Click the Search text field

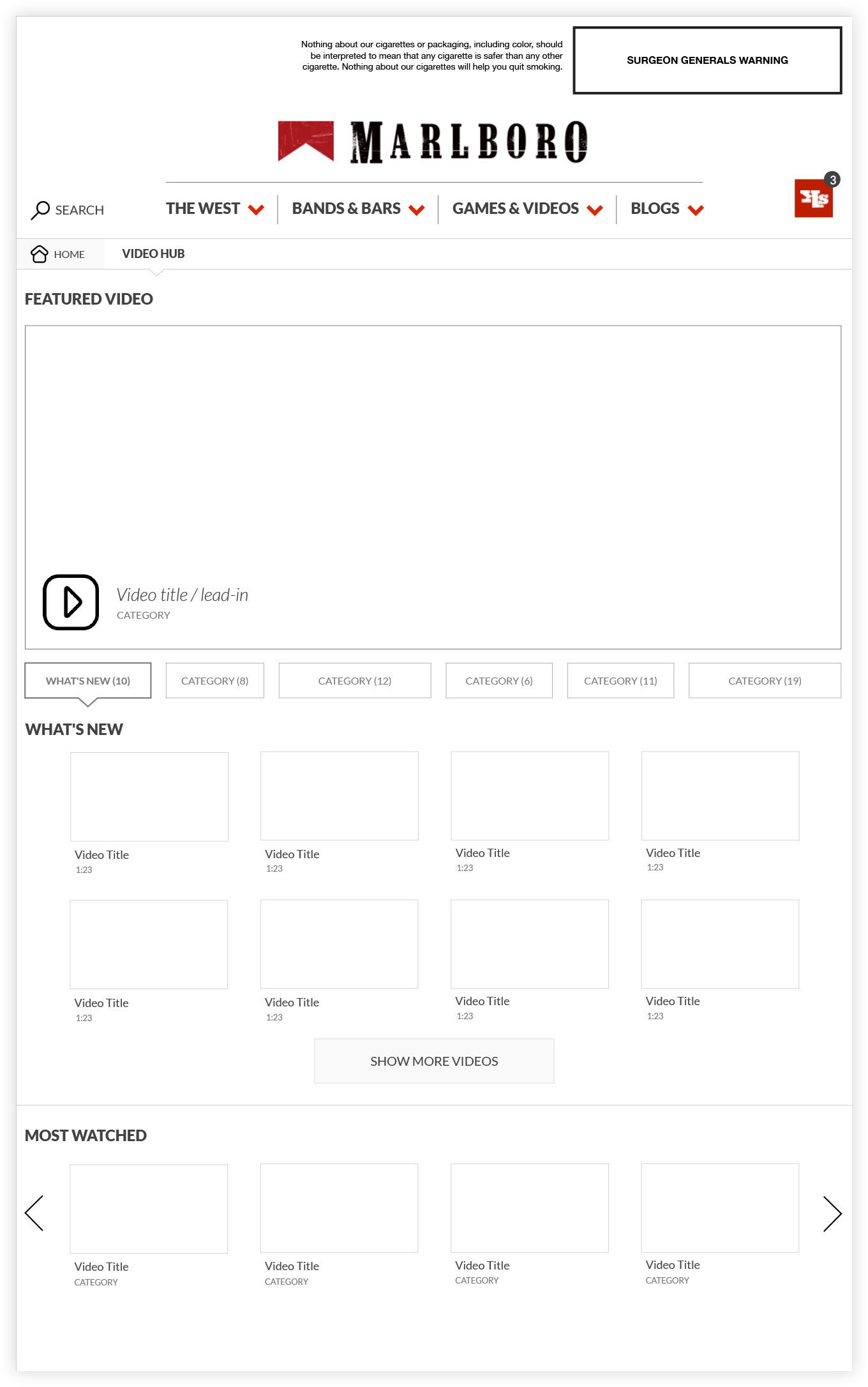point(79,210)
